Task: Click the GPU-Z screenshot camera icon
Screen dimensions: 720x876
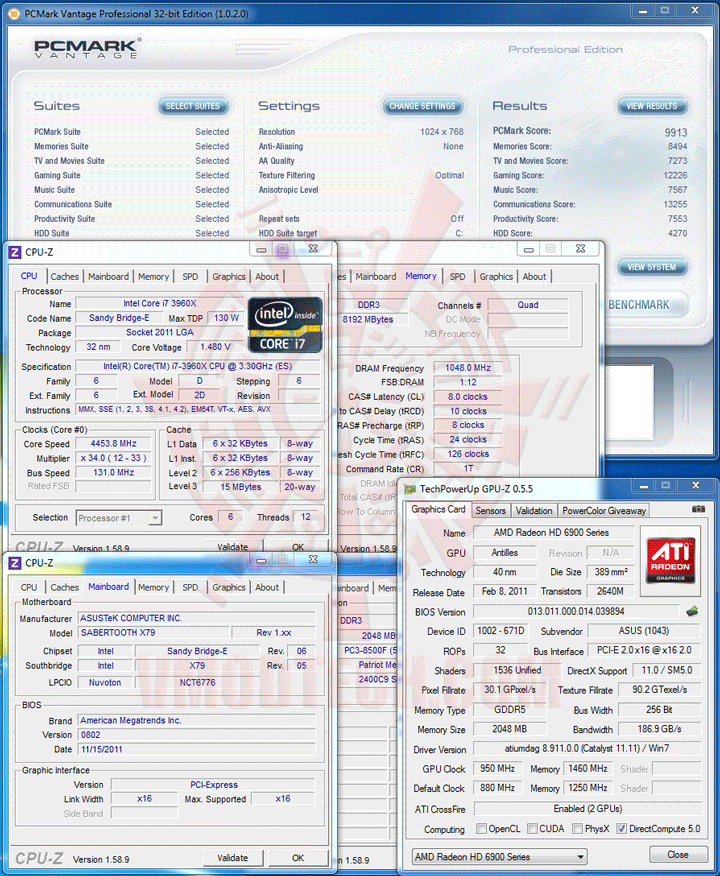Action: pyautogui.click(x=698, y=509)
